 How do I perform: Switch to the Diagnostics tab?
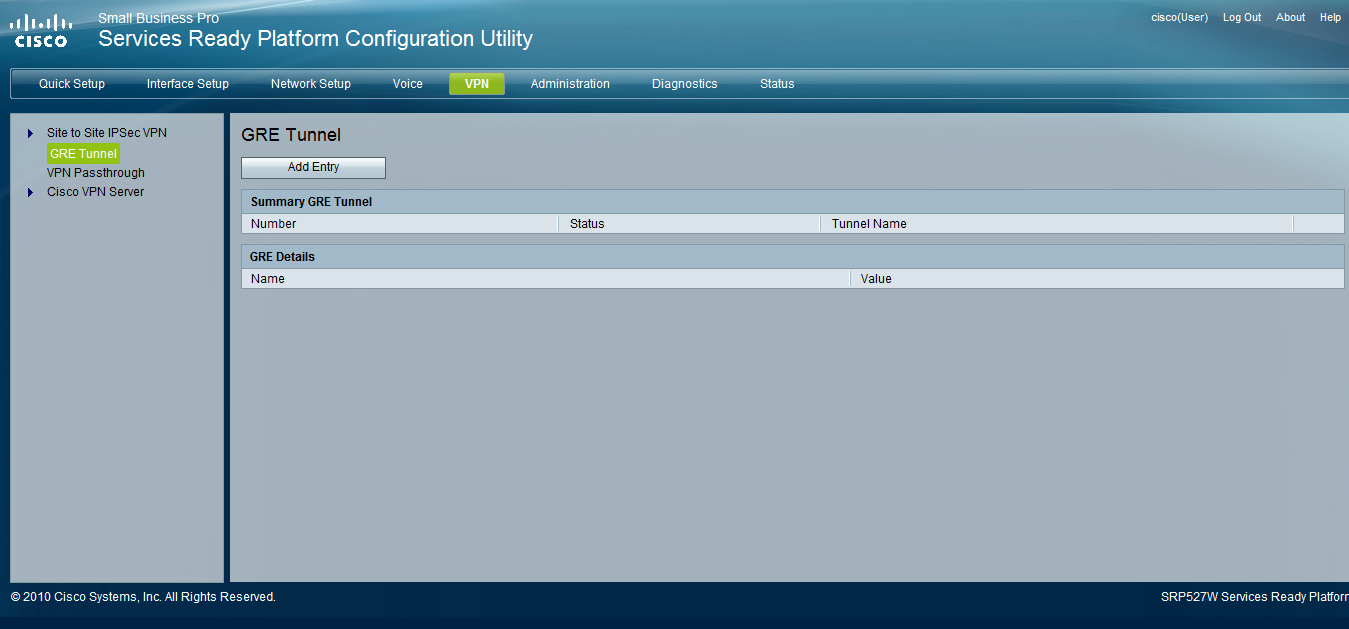pos(685,84)
